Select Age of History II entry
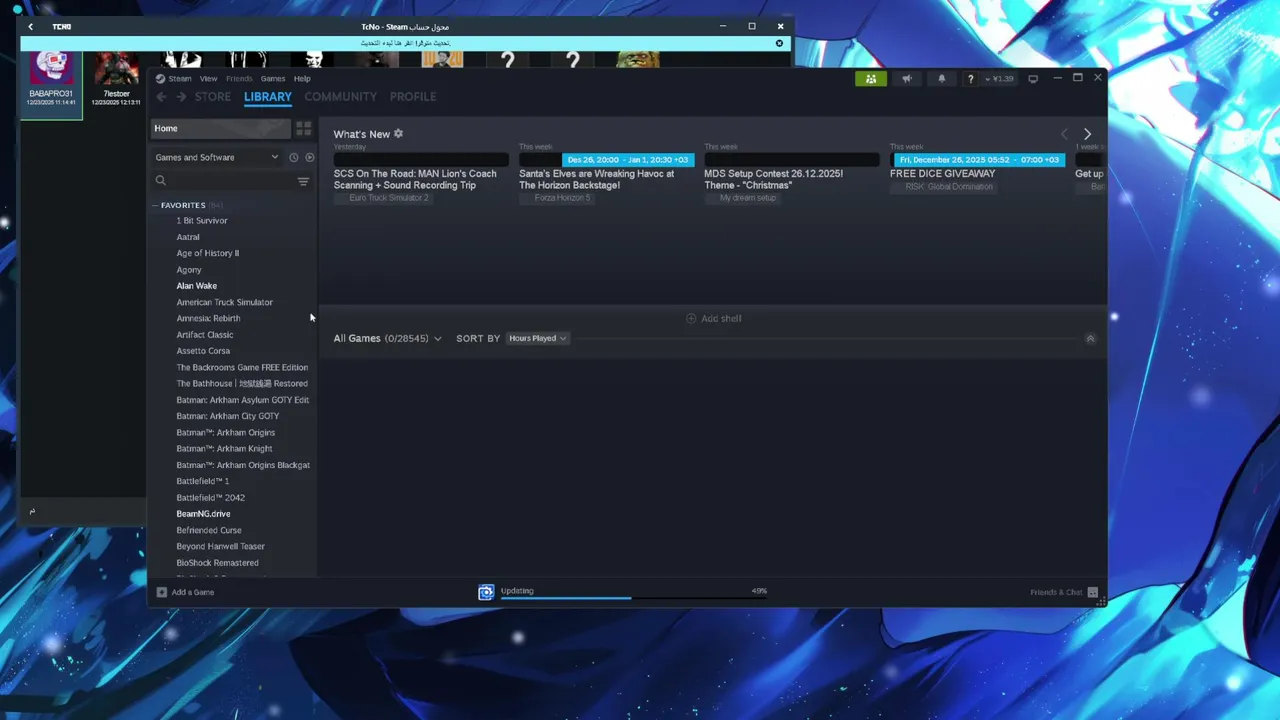The width and height of the screenshot is (1280, 720). 208,253
